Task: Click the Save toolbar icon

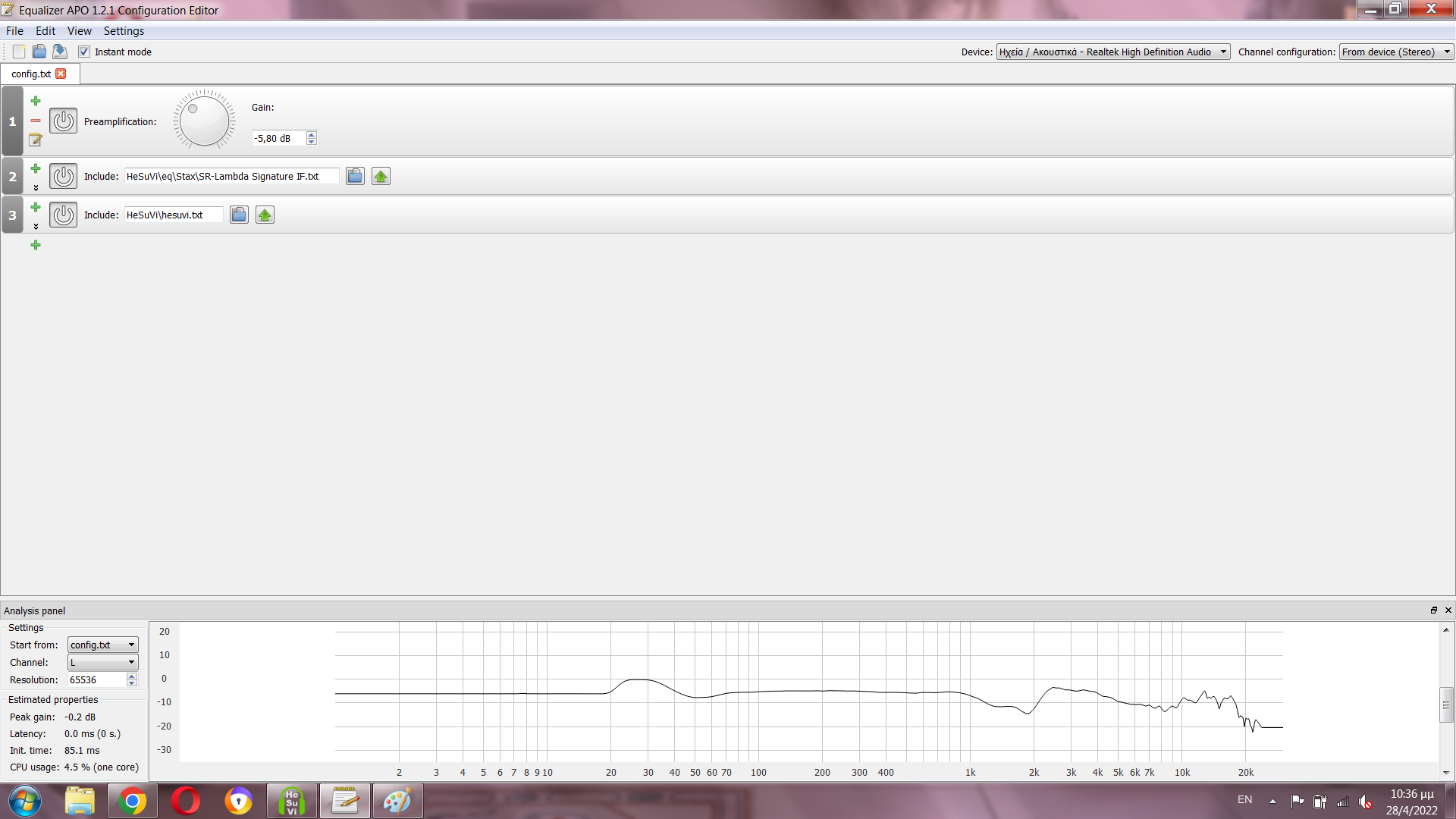Action: (60, 52)
